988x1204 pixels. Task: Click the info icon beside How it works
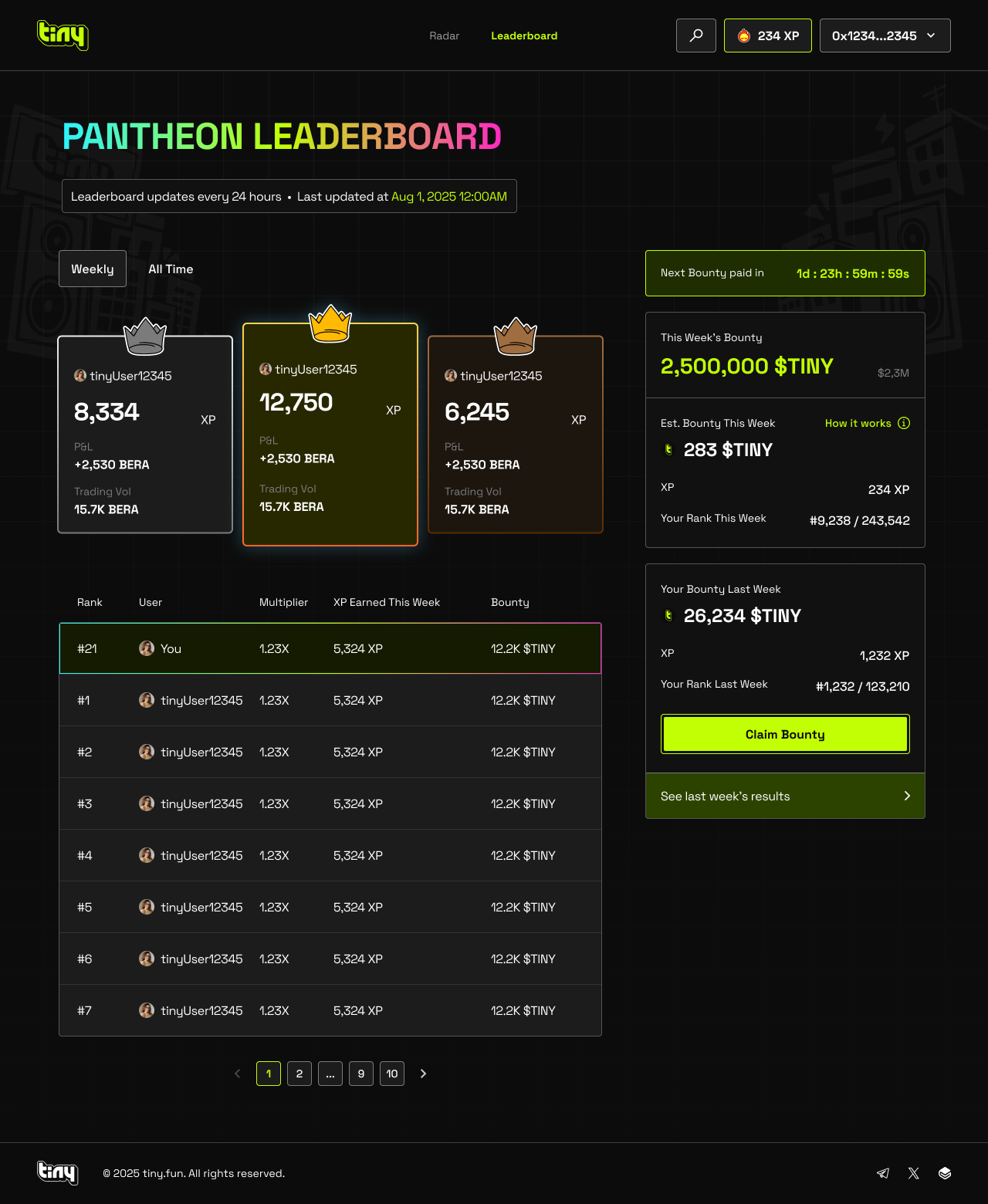coord(904,423)
